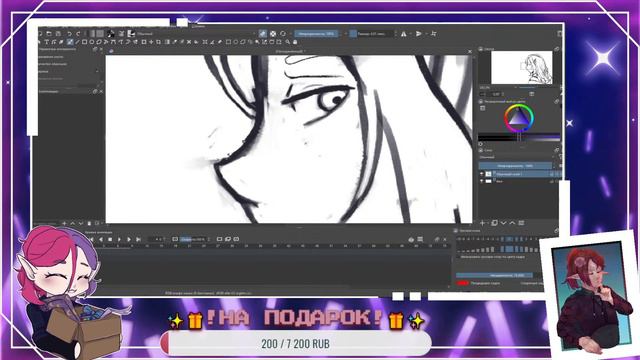Jump to the first animation frame

click(91, 239)
